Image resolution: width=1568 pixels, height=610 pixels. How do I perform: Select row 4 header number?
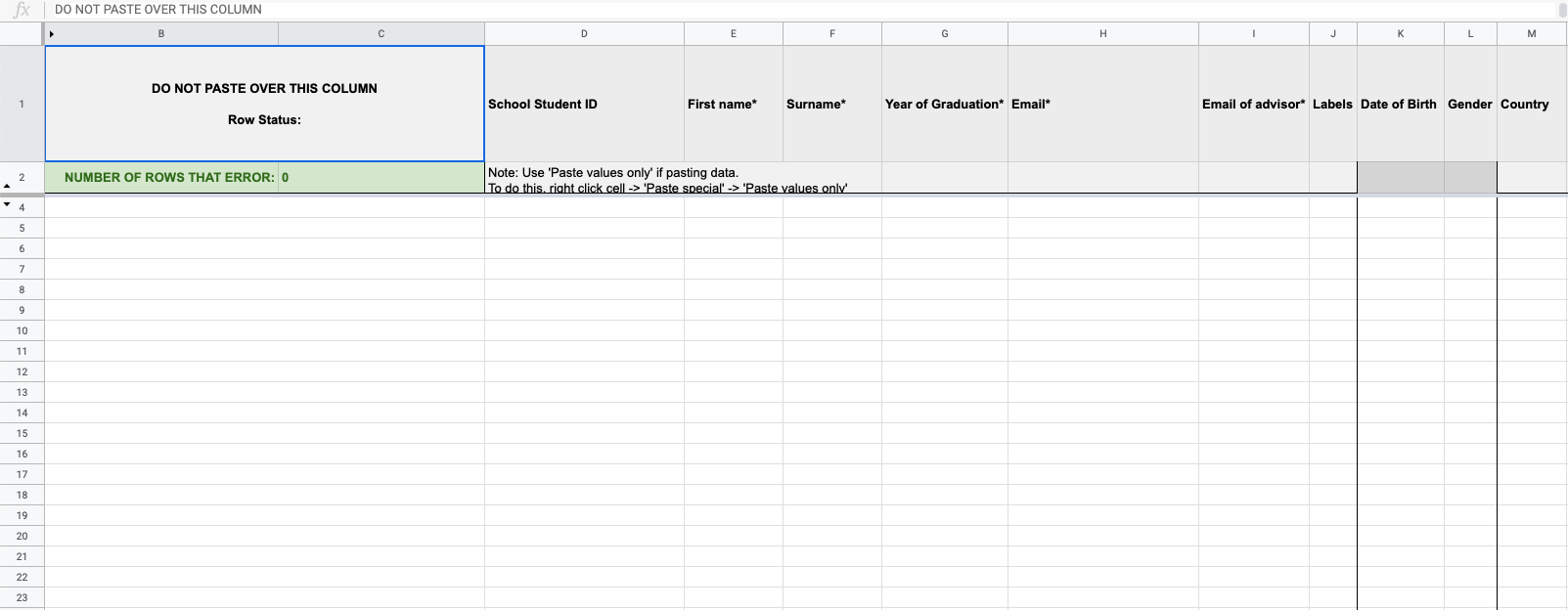(22, 207)
